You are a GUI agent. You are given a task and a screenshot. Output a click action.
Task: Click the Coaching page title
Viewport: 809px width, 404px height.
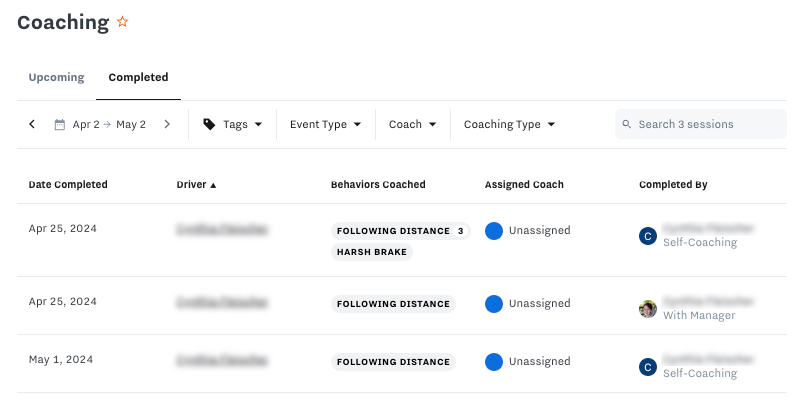tap(63, 22)
